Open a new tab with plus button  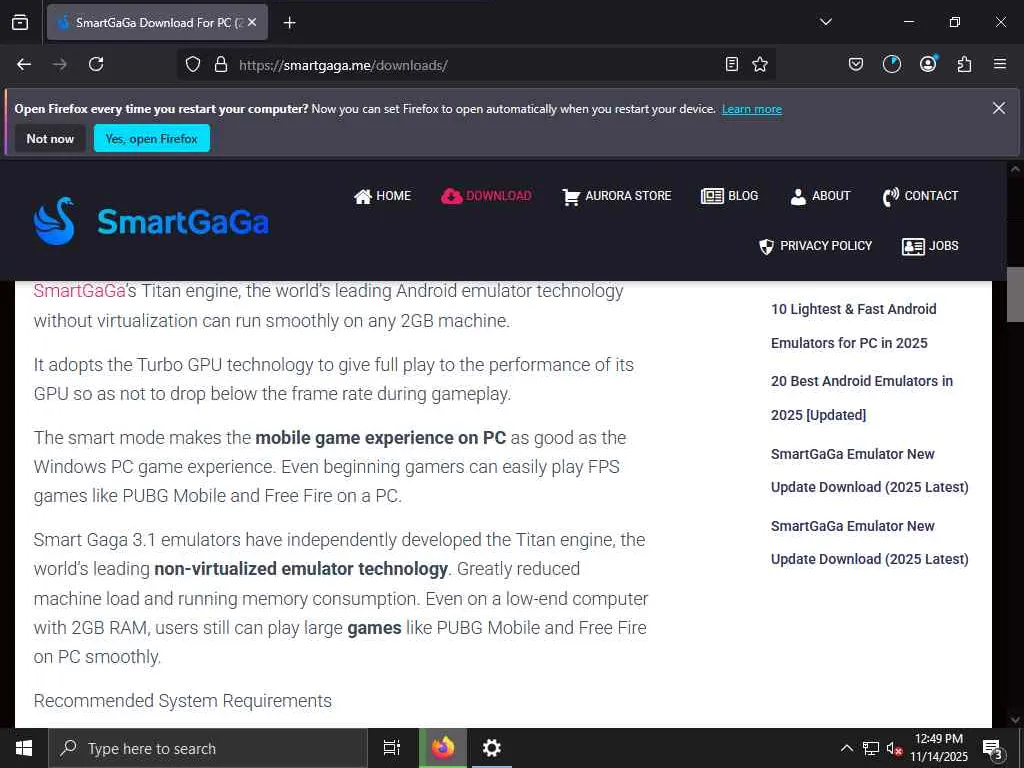tap(289, 23)
